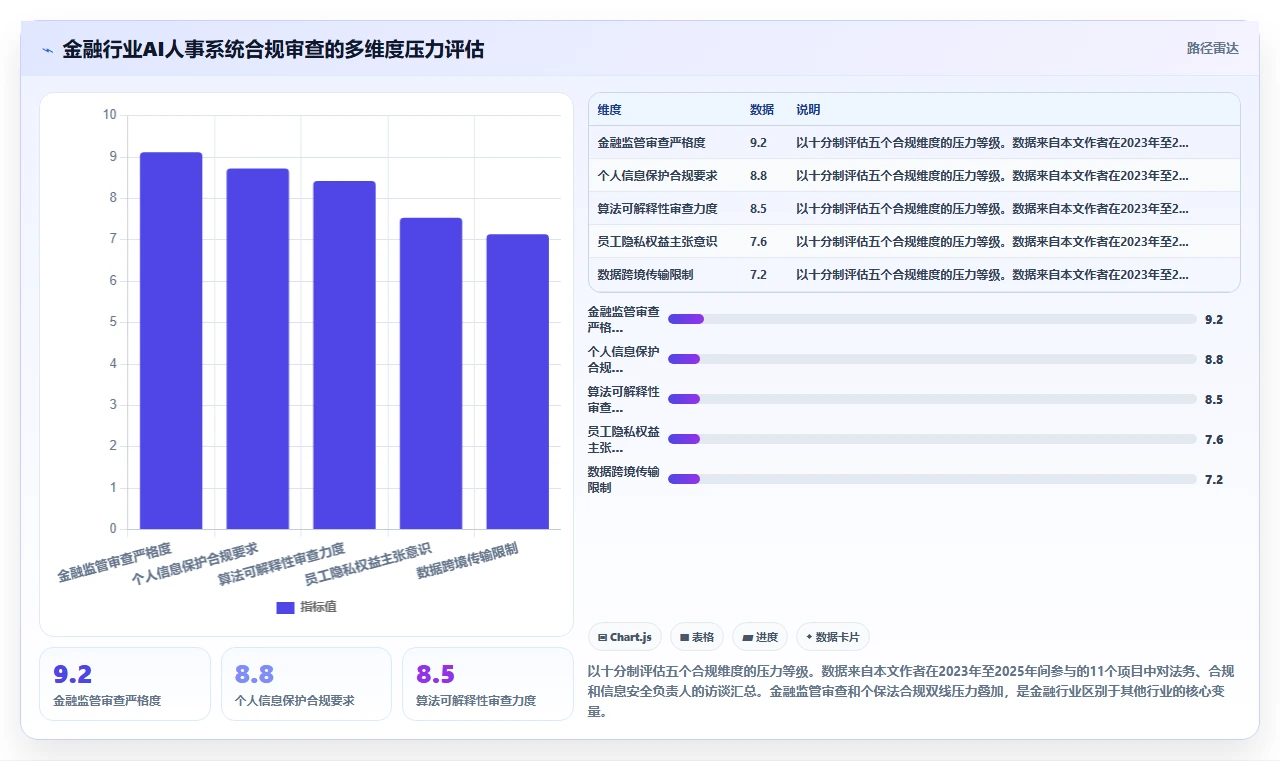
Task: Click the 8.8 value in the table
Action: click(758, 176)
